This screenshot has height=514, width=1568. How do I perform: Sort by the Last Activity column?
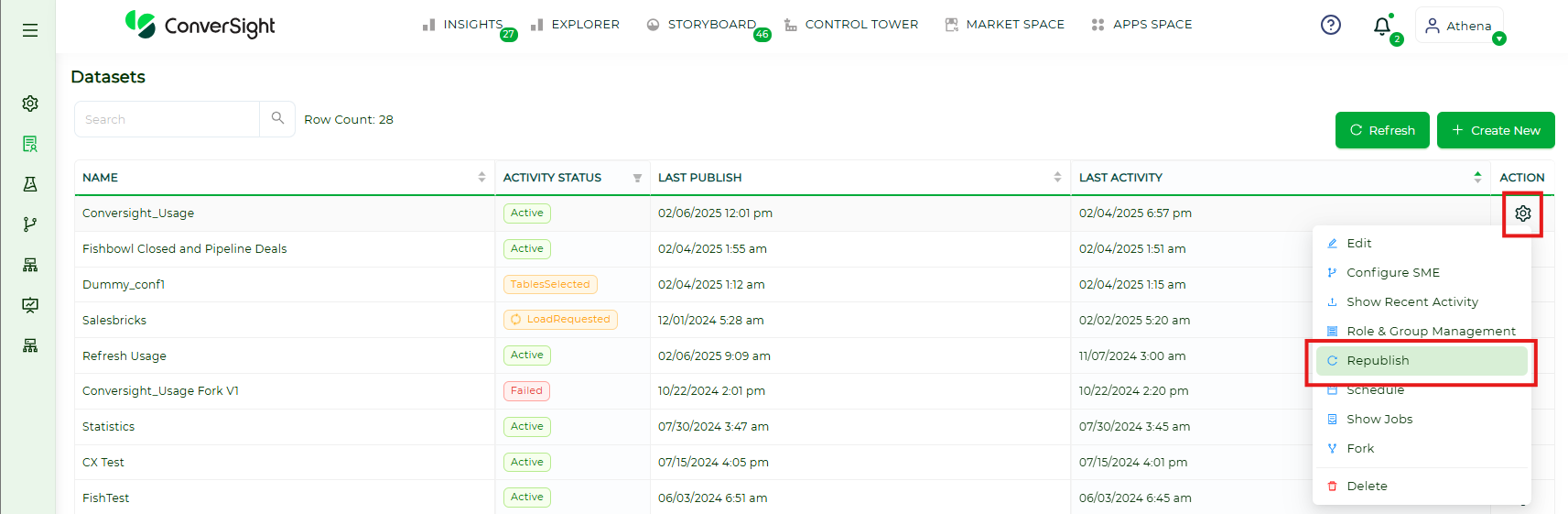(1477, 178)
